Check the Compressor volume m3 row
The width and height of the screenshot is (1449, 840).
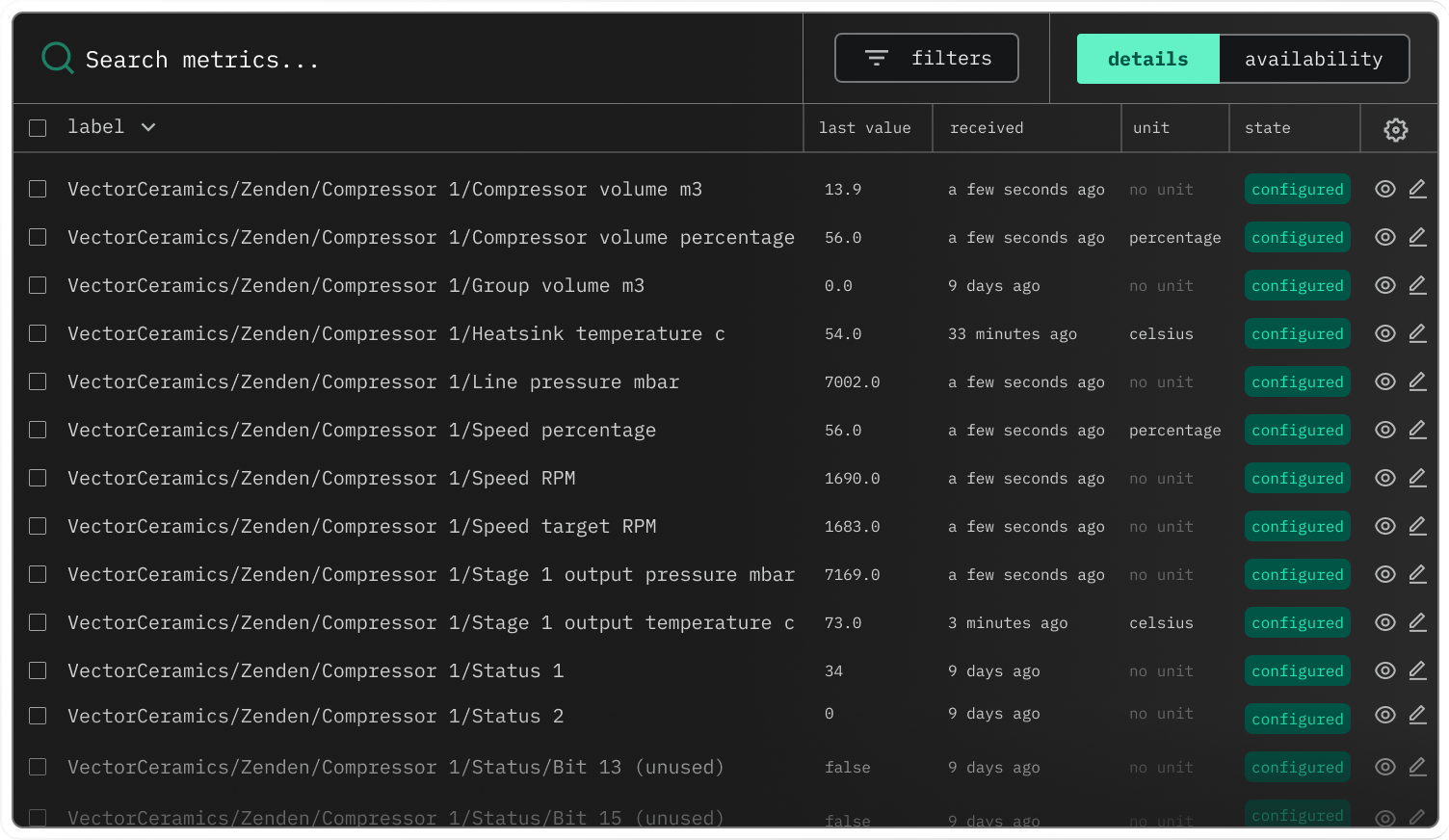(38, 189)
